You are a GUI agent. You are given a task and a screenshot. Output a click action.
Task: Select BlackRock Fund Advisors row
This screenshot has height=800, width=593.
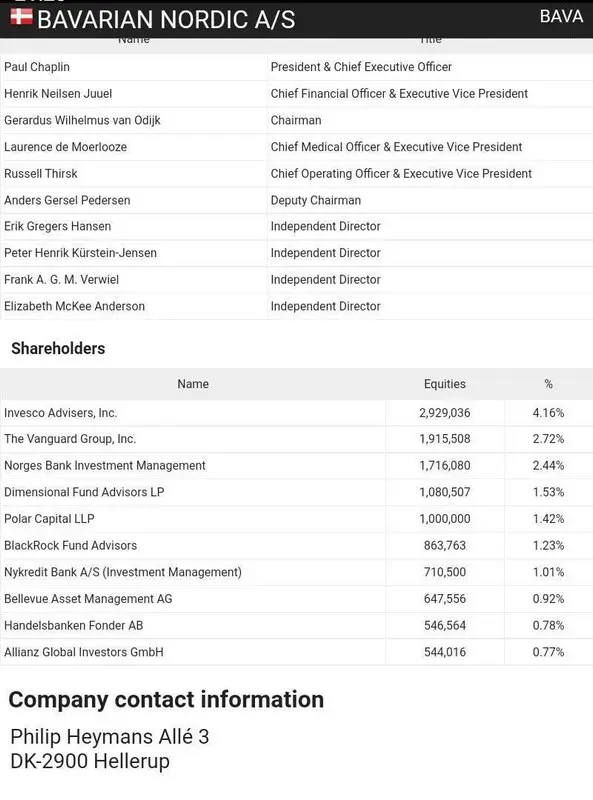point(296,545)
